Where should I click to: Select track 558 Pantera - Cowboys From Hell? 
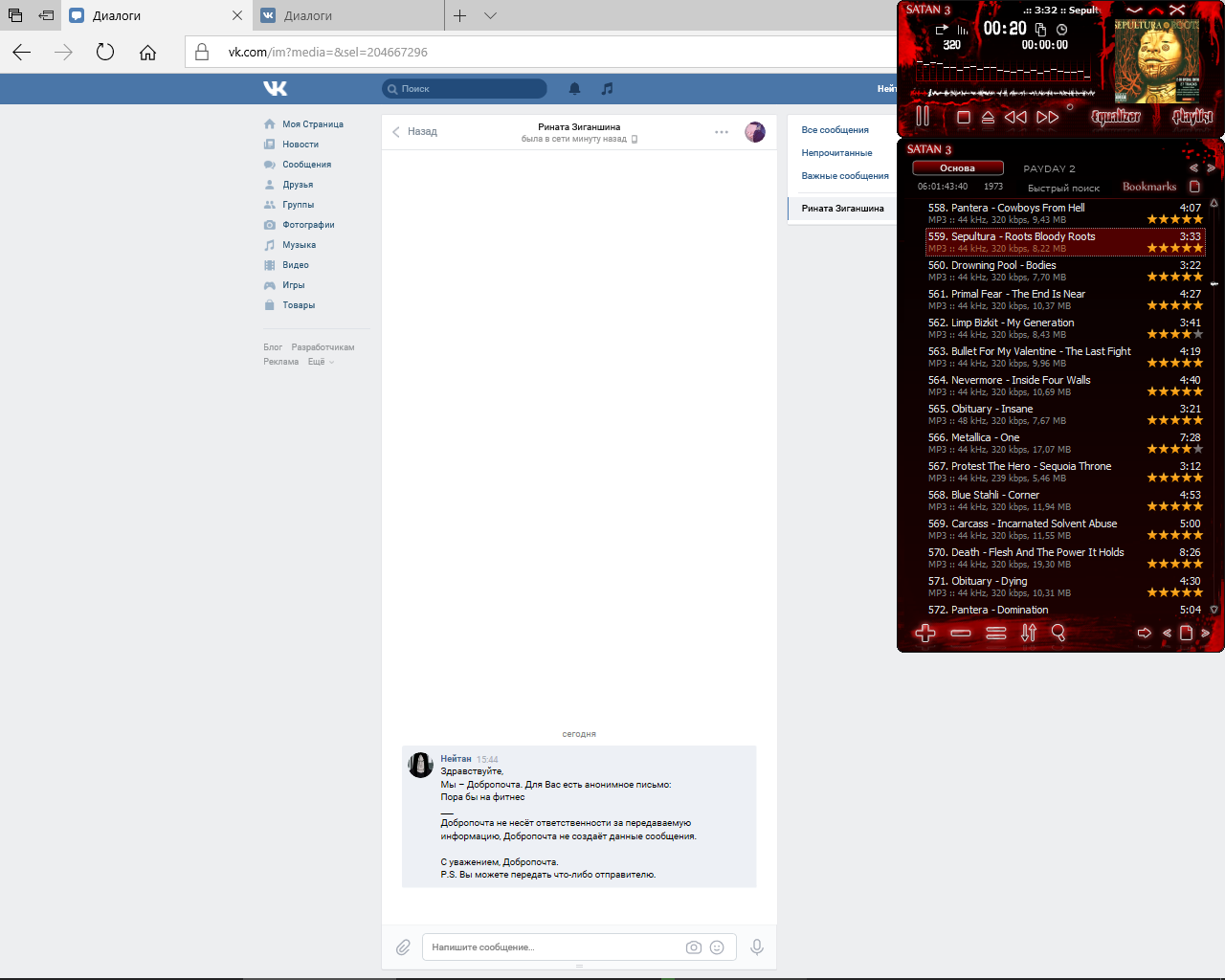tap(1064, 212)
